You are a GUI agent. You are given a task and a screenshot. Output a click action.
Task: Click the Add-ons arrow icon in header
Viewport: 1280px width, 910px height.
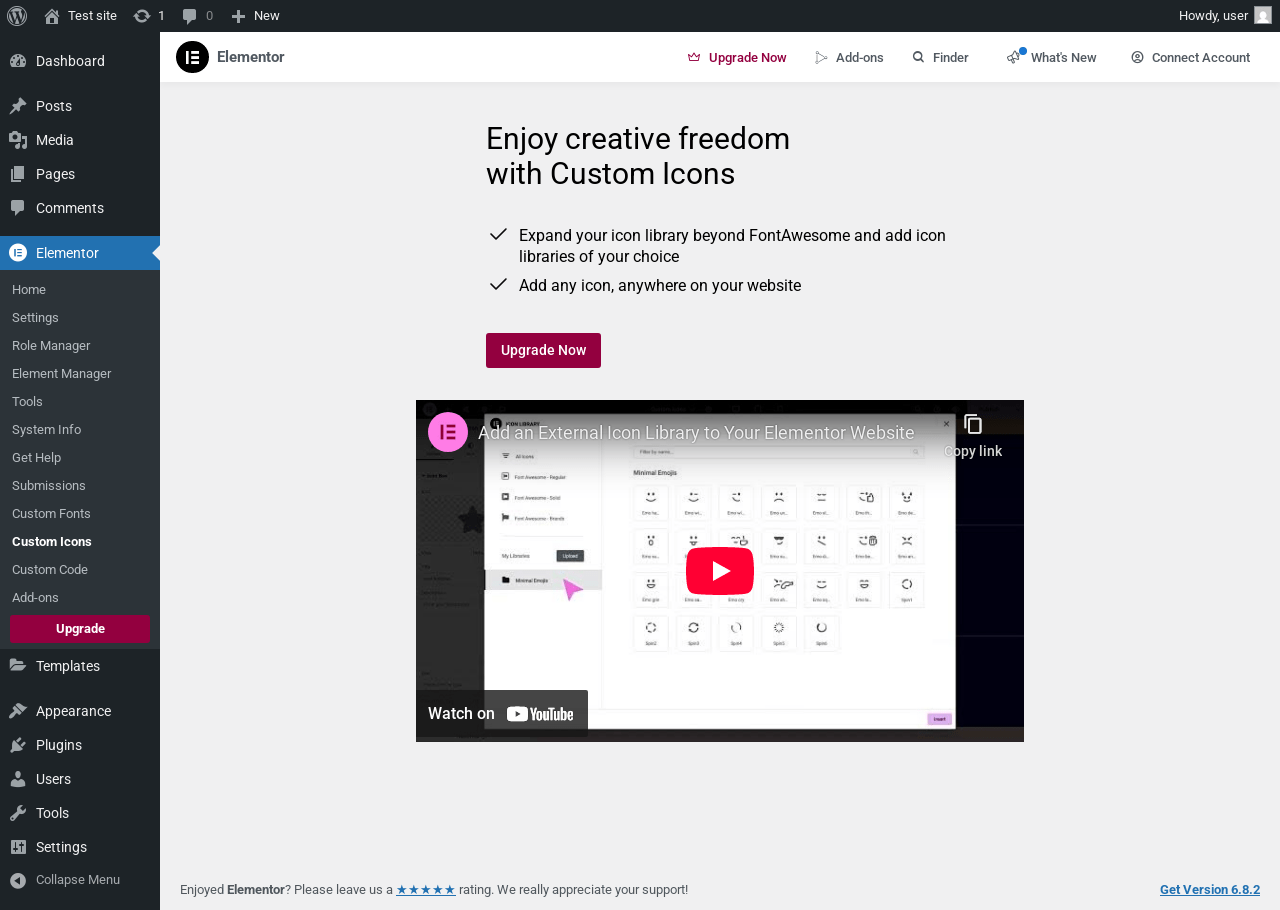click(x=822, y=58)
